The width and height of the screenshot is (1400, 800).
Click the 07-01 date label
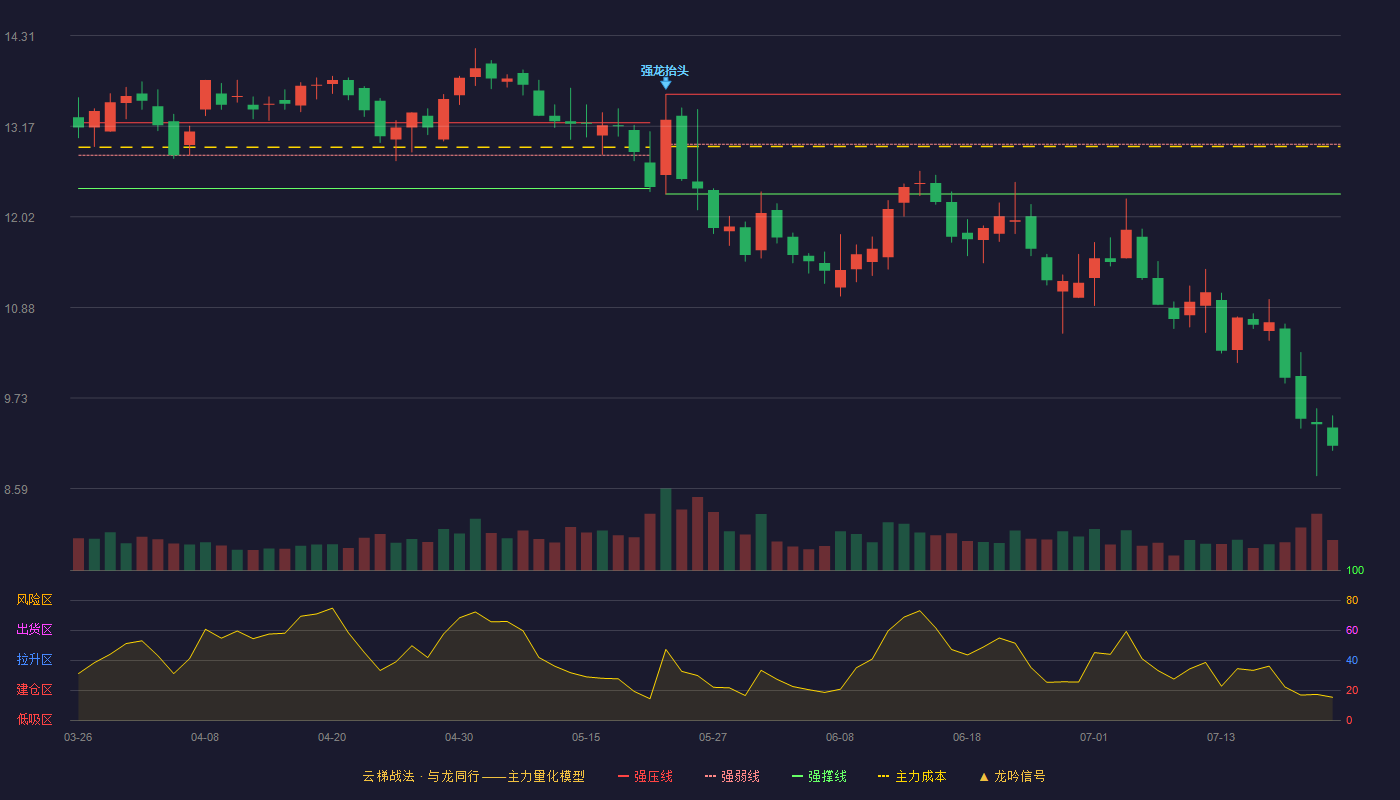pyautogui.click(x=1094, y=737)
